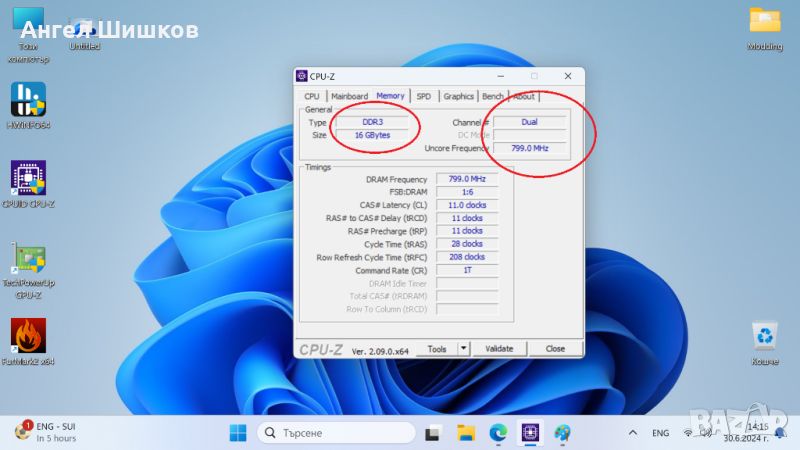
Task: Launch the CPUID CPU-Z desktop icon
Action: click(28, 180)
